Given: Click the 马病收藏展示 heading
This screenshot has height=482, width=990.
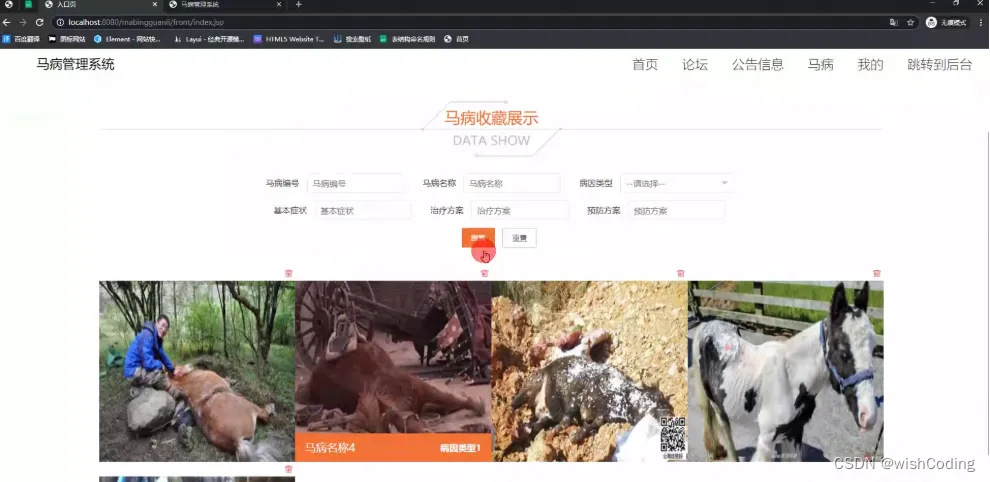Looking at the screenshot, I should coord(491,118).
